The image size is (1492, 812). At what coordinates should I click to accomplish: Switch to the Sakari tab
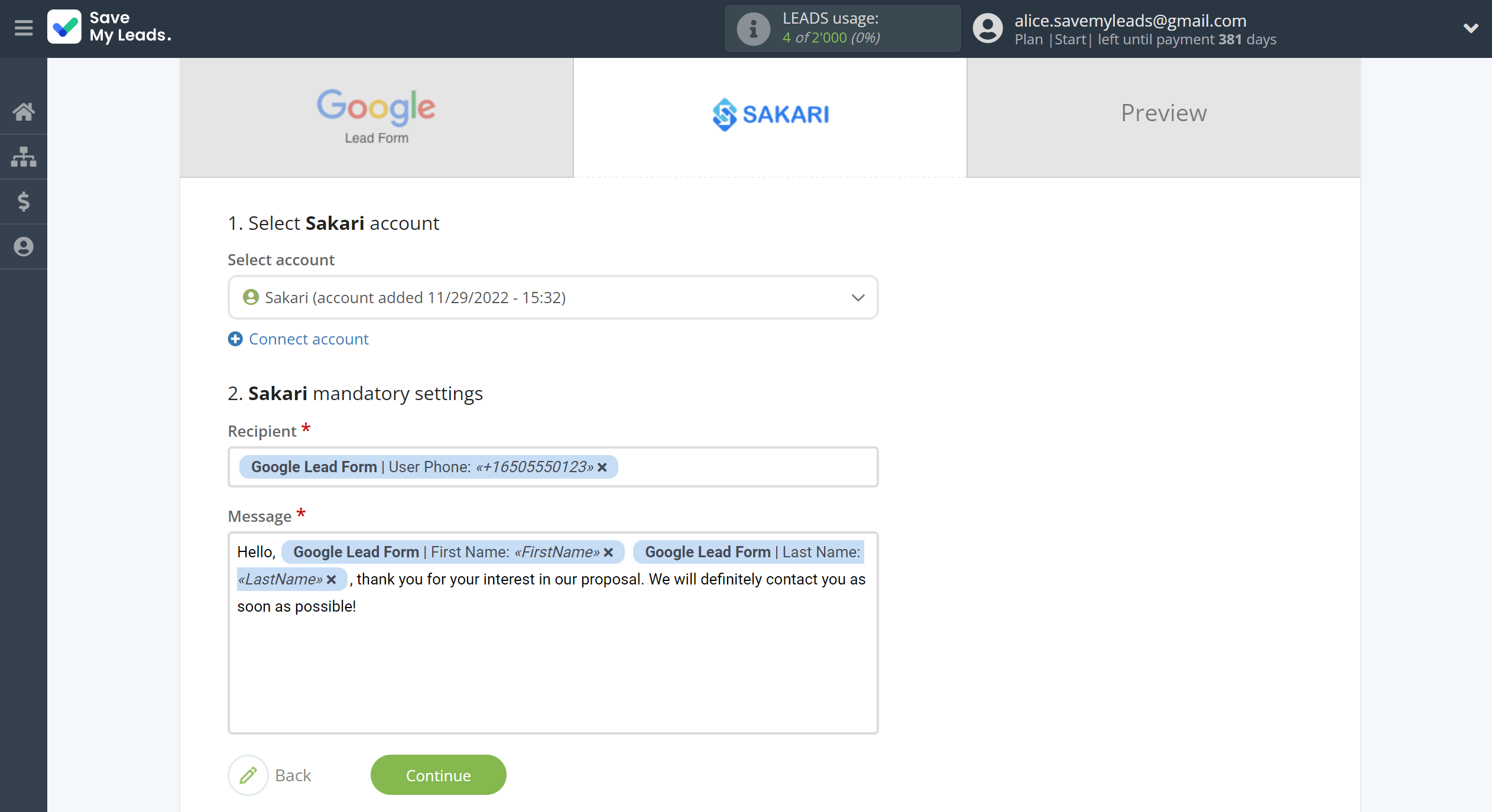770,117
